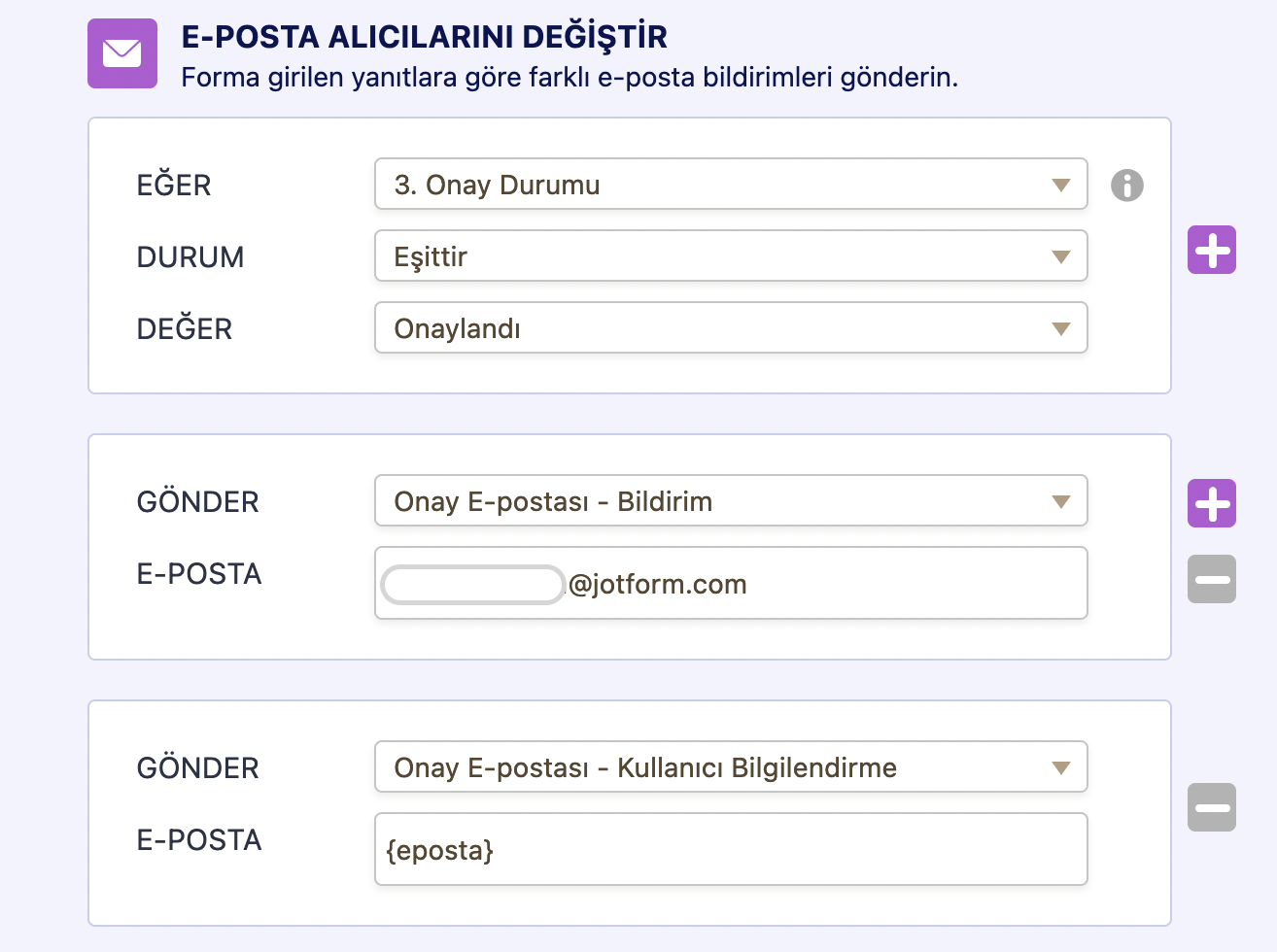Click the EĞER label

[x=174, y=185]
